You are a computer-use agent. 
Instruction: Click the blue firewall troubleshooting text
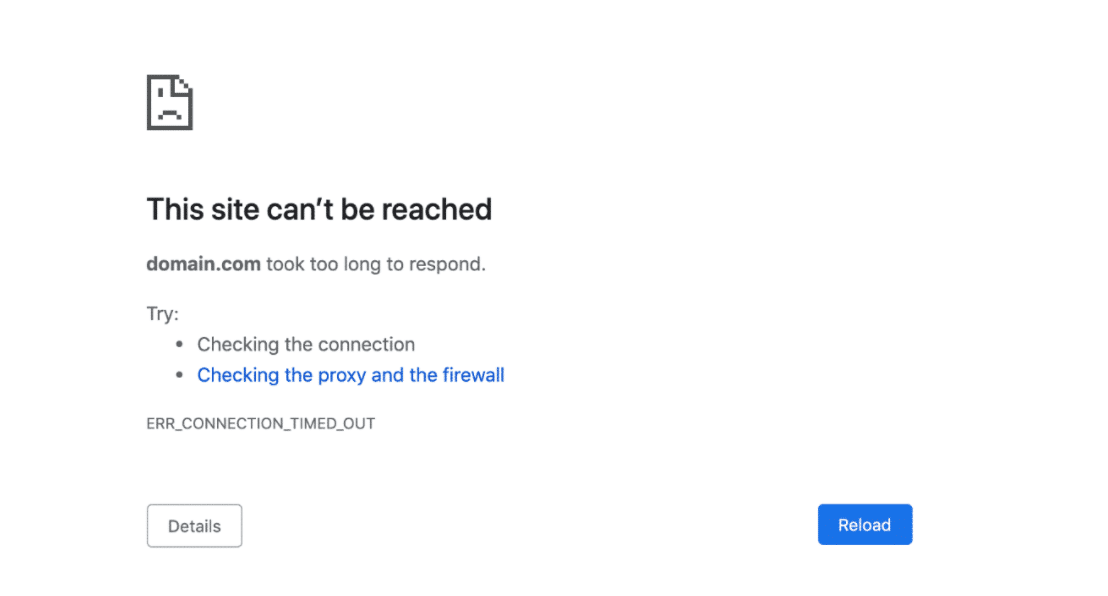click(x=350, y=375)
